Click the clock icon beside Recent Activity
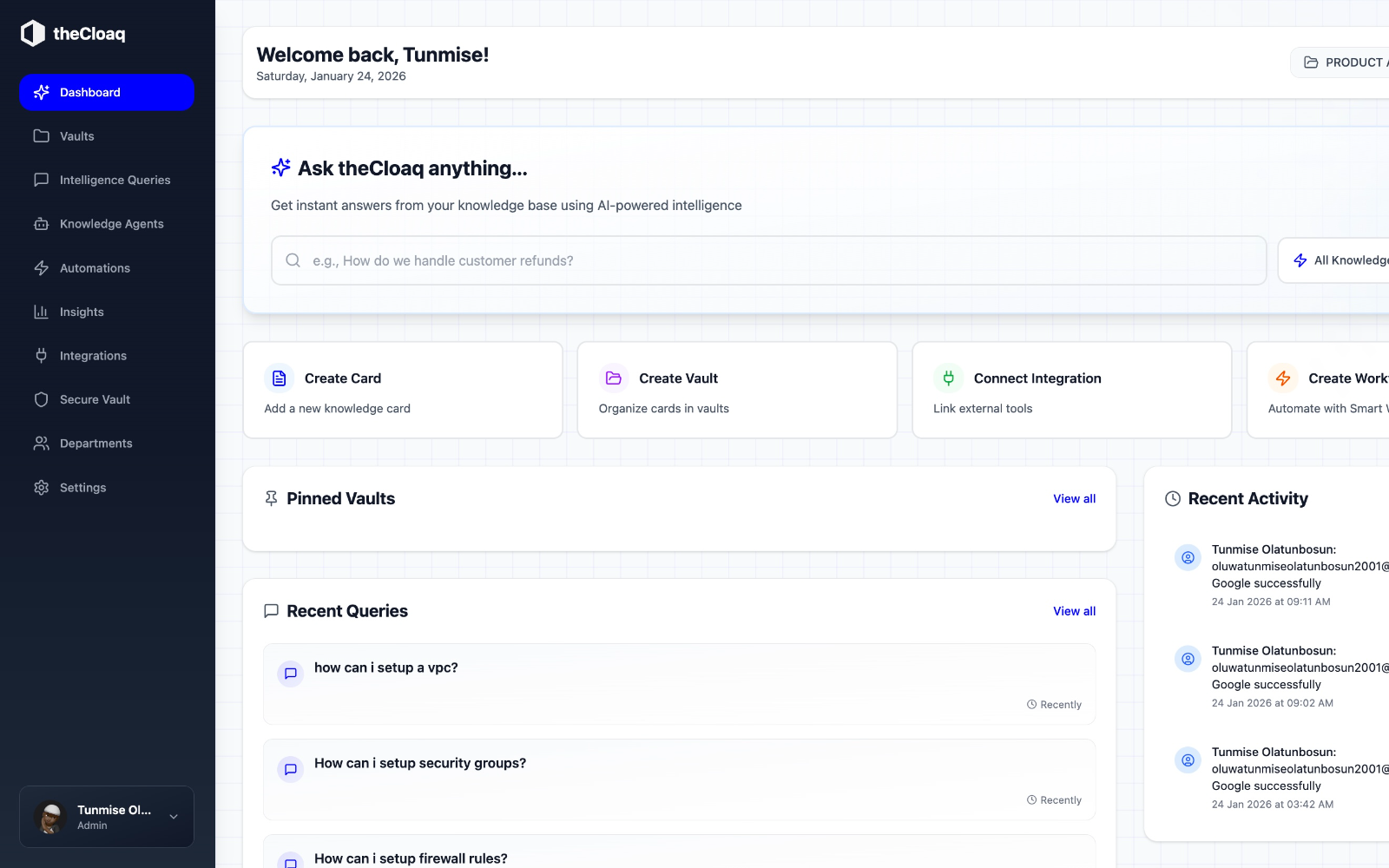1389x868 pixels. (1173, 498)
